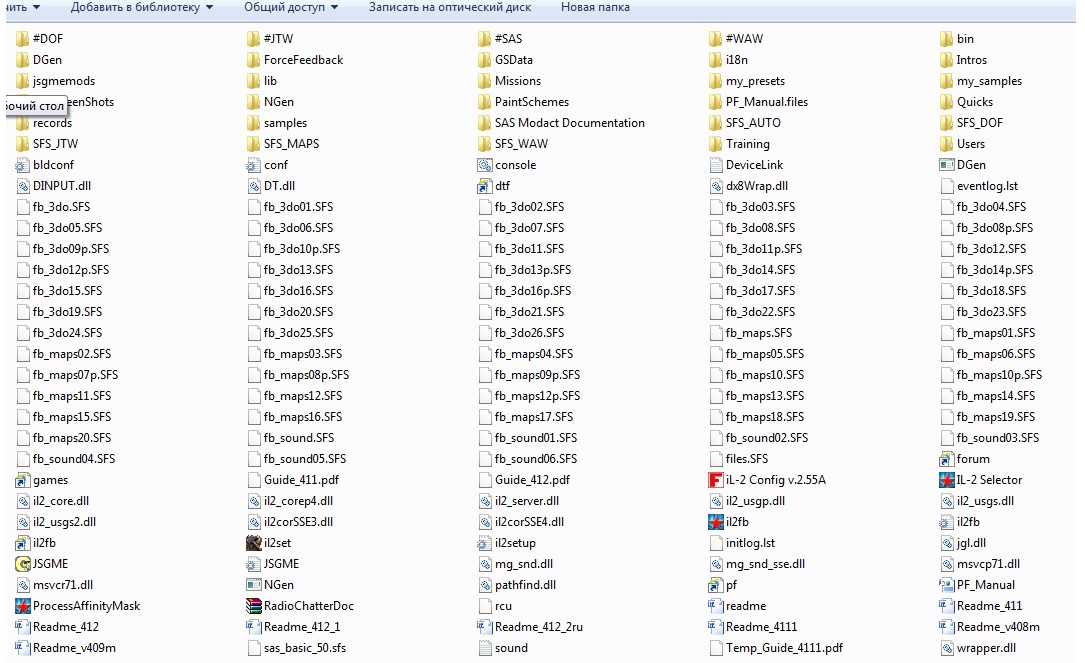Select the DINPUT.dll file icon
1085x663 pixels.
[22, 185]
